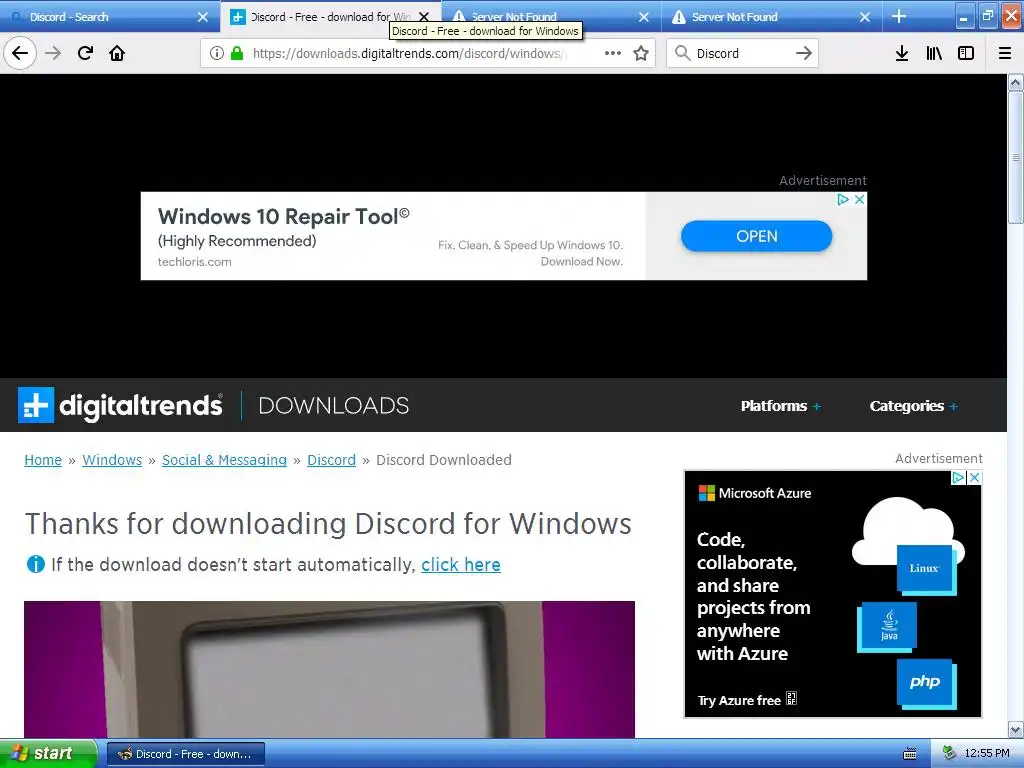This screenshot has height=768, width=1024.
Task: Open the browser home page
Action: (x=117, y=53)
